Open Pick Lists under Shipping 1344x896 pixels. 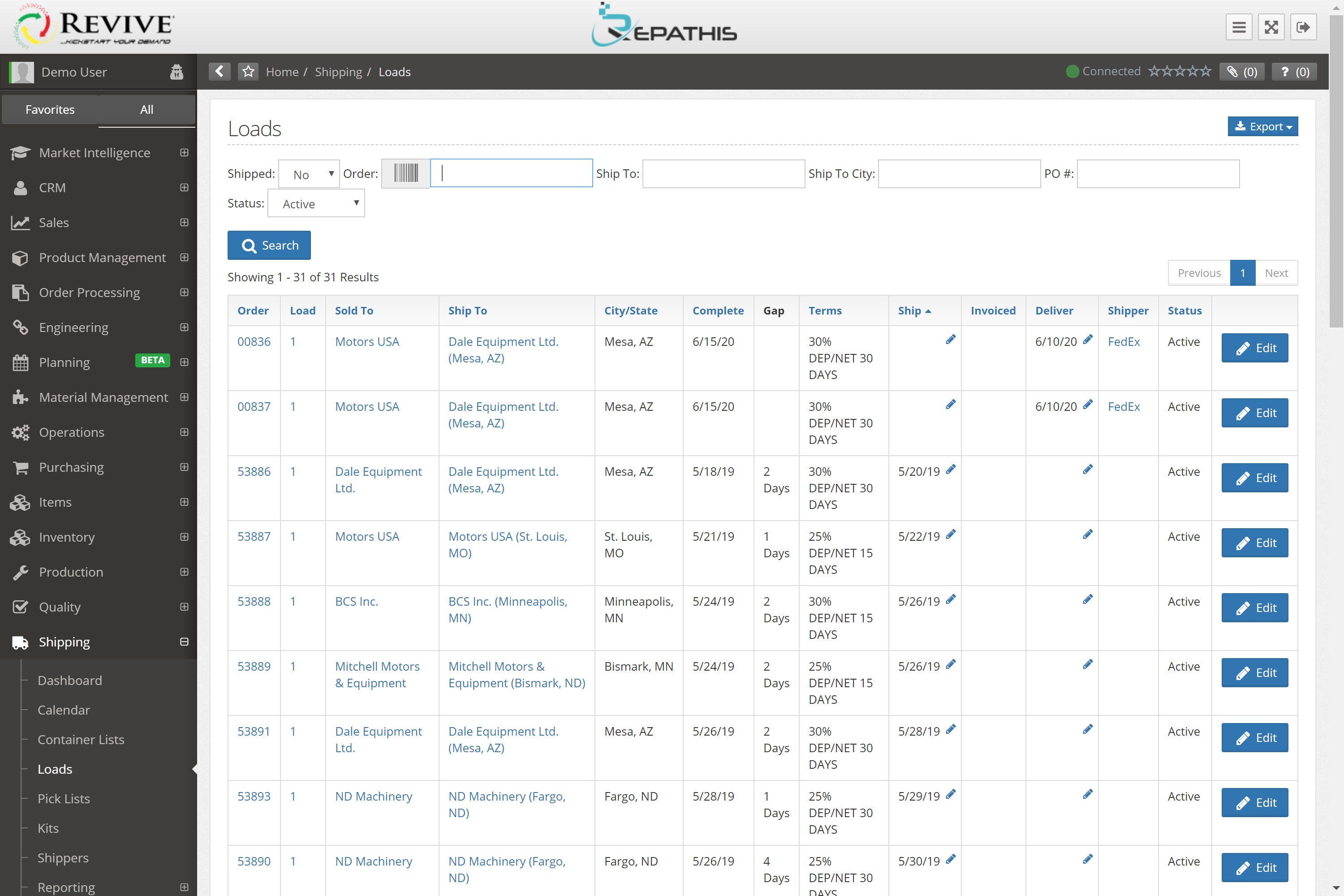[x=64, y=799]
